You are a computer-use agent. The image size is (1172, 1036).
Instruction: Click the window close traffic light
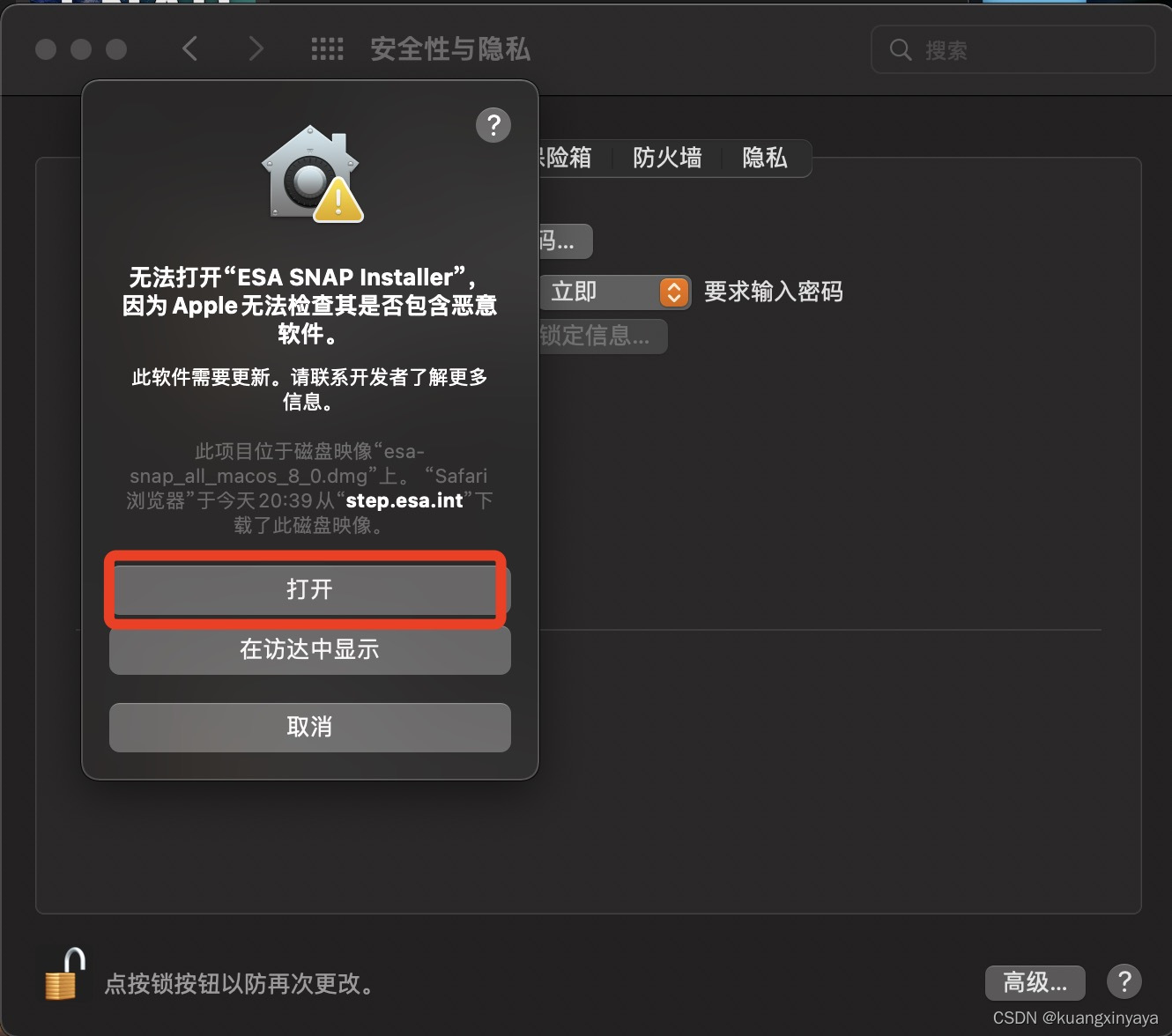pos(46,49)
